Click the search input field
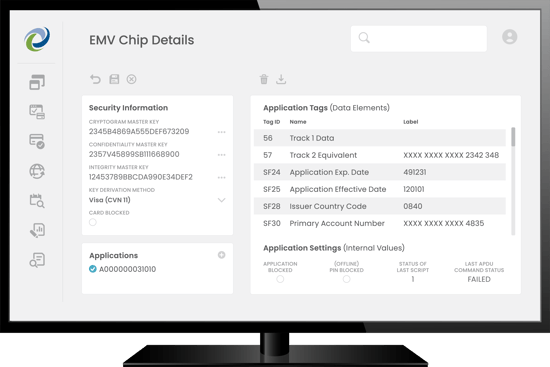 [x=419, y=38]
